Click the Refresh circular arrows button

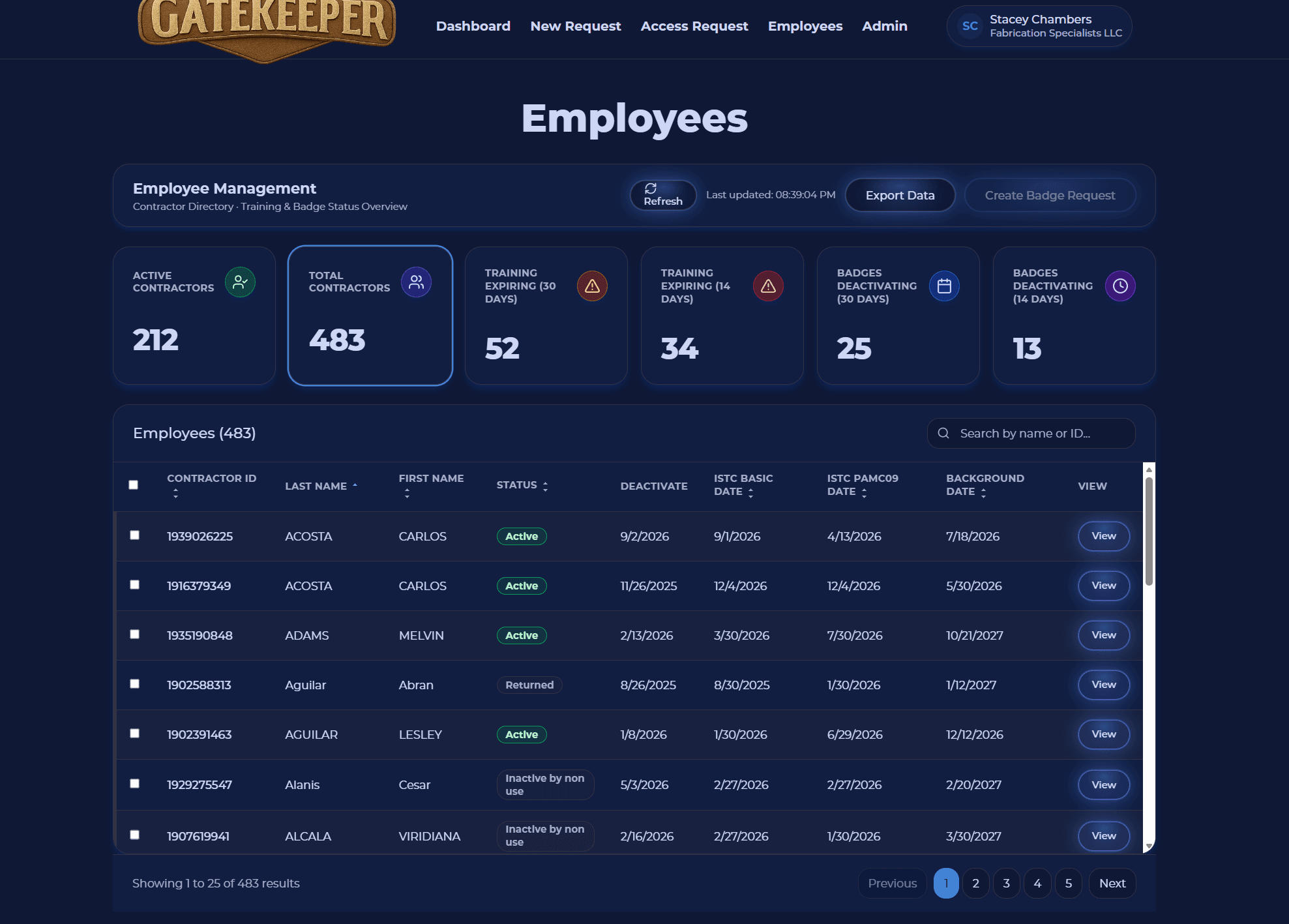pyautogui.click(x=663, y=195)
